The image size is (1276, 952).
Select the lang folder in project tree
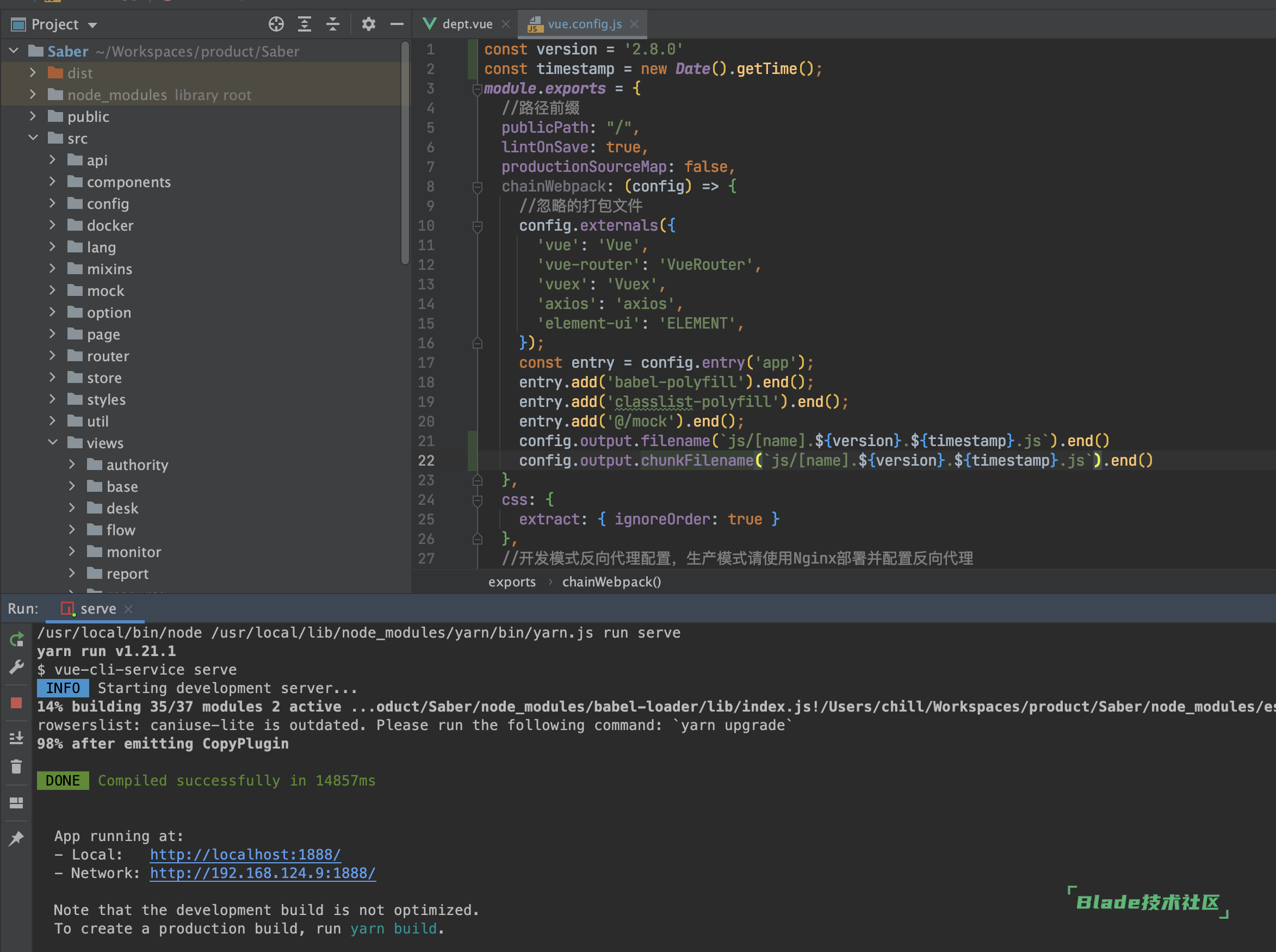(101, 247)
